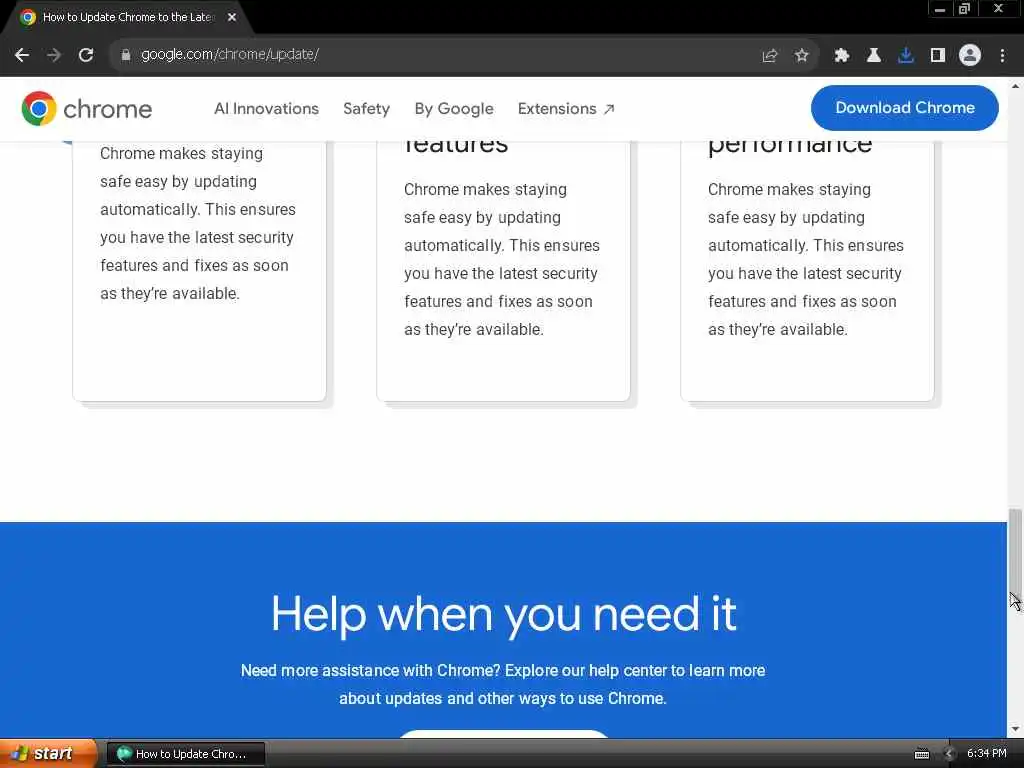1024x768 pixels.
Task: Open Extensions external link
Action: pos(566,108)
